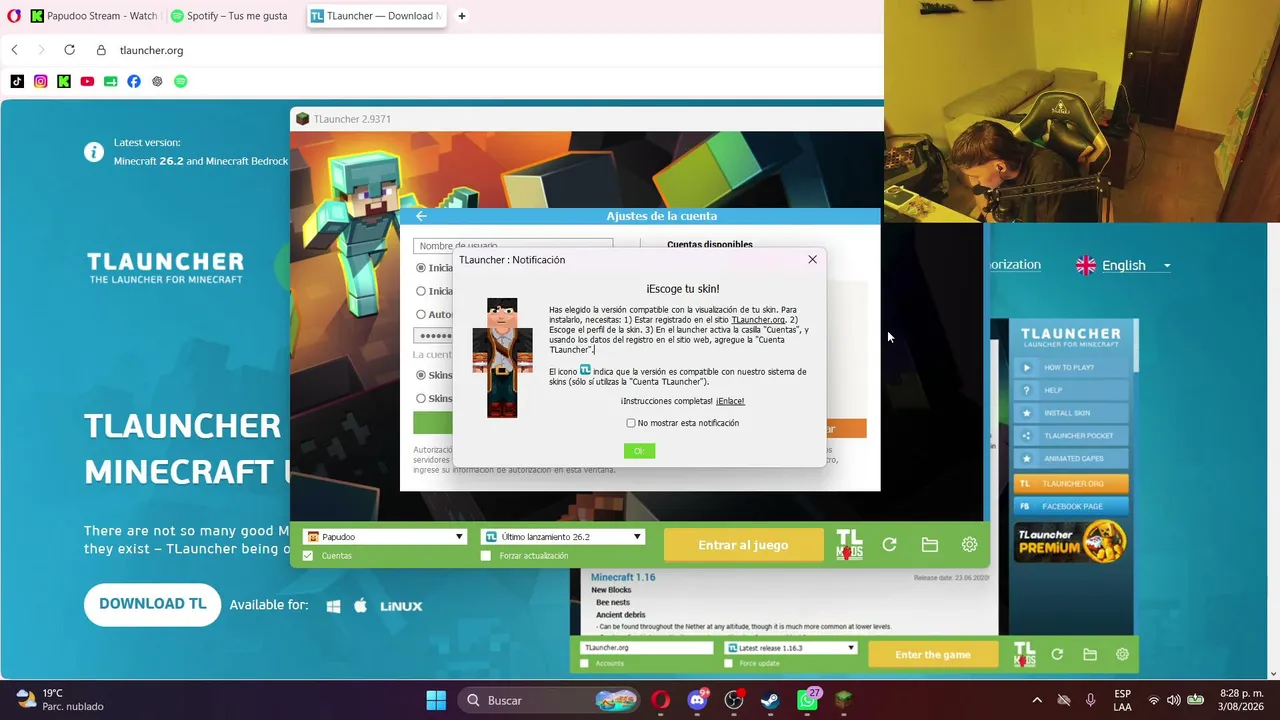The image size is (1280, 720).
Task: Click the Linux download icon
Action: coord(401,606)
